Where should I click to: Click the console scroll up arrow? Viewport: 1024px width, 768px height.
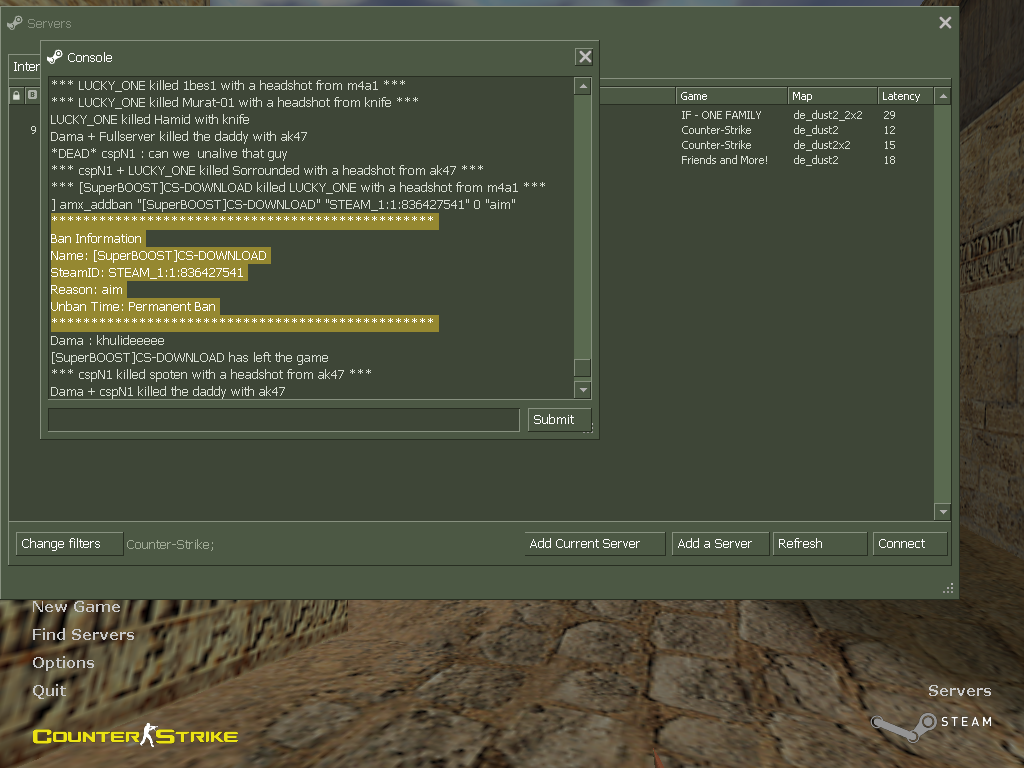coord(583,86)
